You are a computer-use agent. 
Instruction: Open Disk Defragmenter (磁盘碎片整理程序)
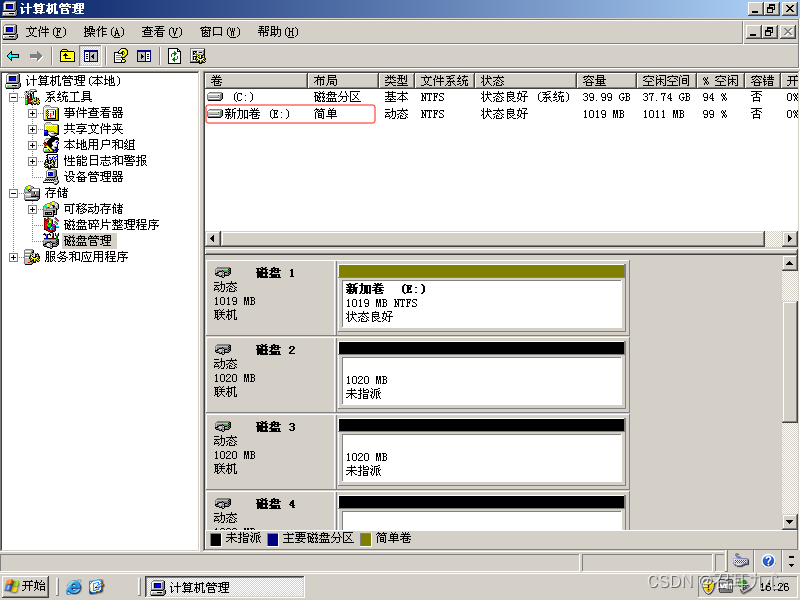[x=111, y=224]
